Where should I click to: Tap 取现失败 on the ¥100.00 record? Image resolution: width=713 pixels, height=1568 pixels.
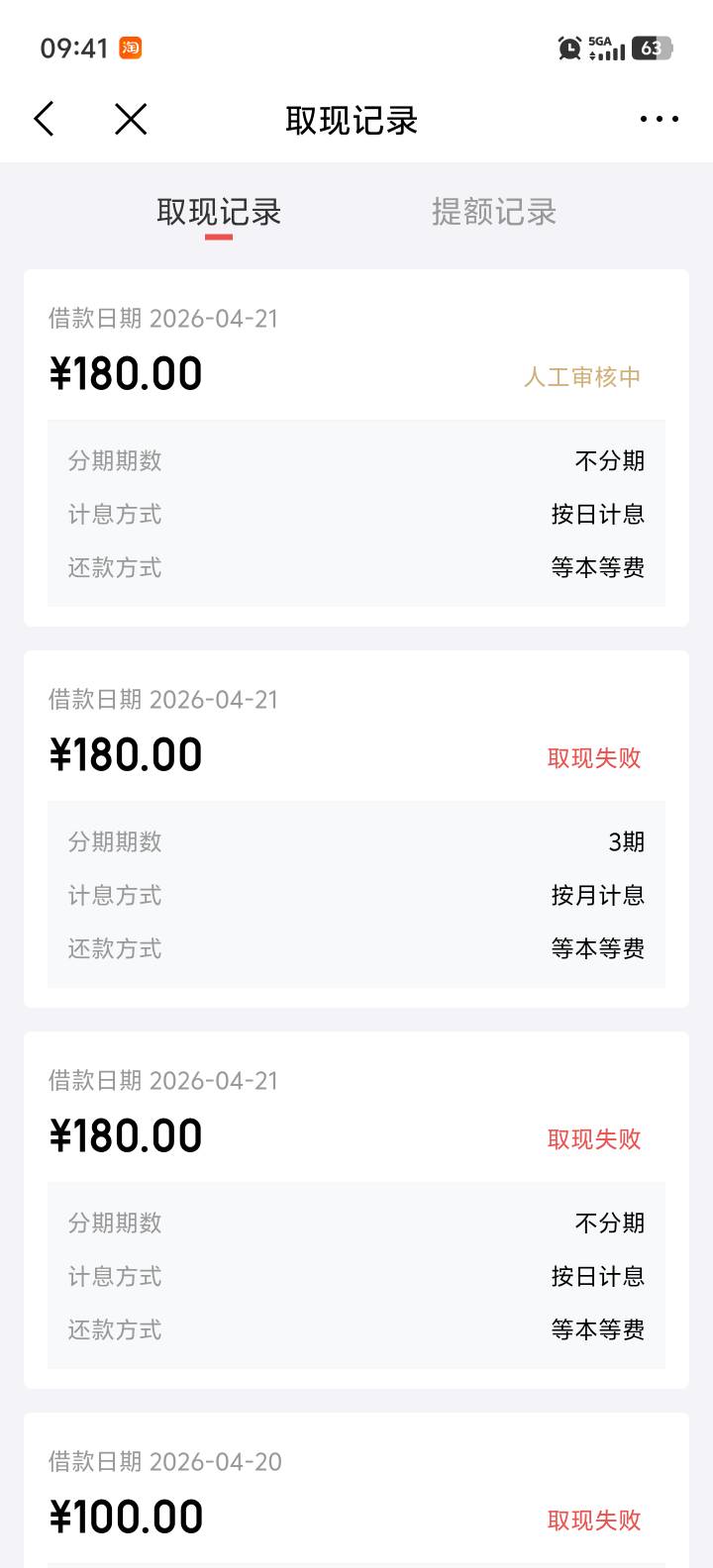[x=594, y=1520]
